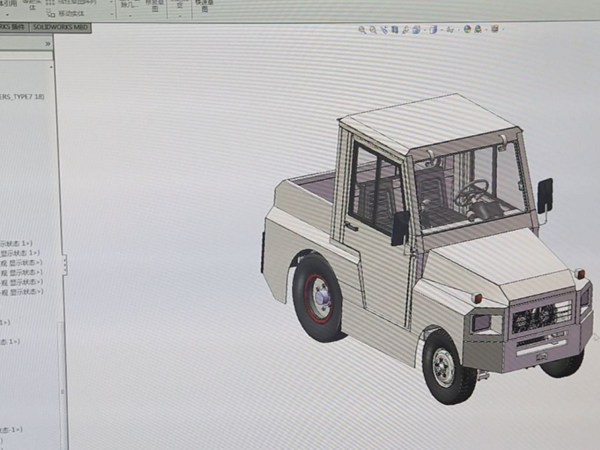600x450 pixels.
Task: Switch to the SOLIDWORKS 插件 tab
Action: [12, 27]
